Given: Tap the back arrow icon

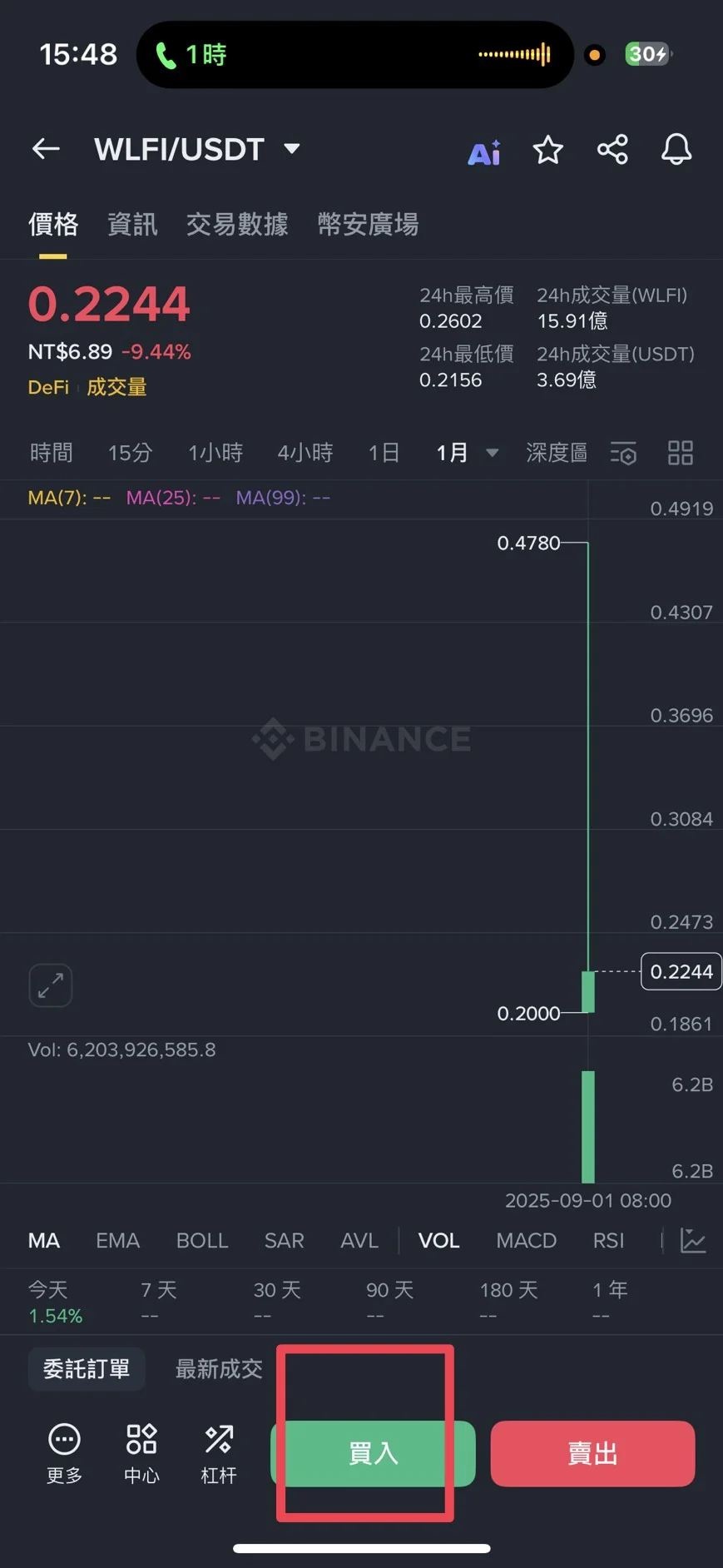Looking at the screenshot, I should coord(46,150).
